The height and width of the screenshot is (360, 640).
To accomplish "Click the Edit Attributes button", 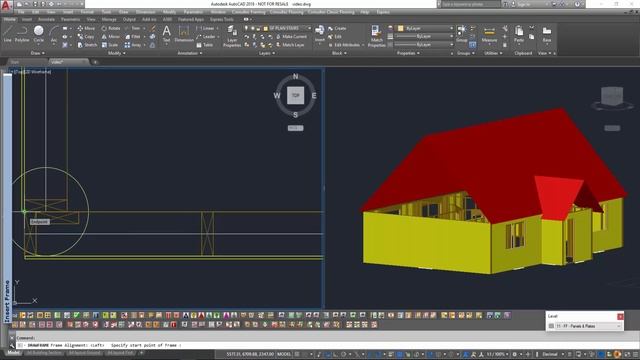I will tap(346, 45).
